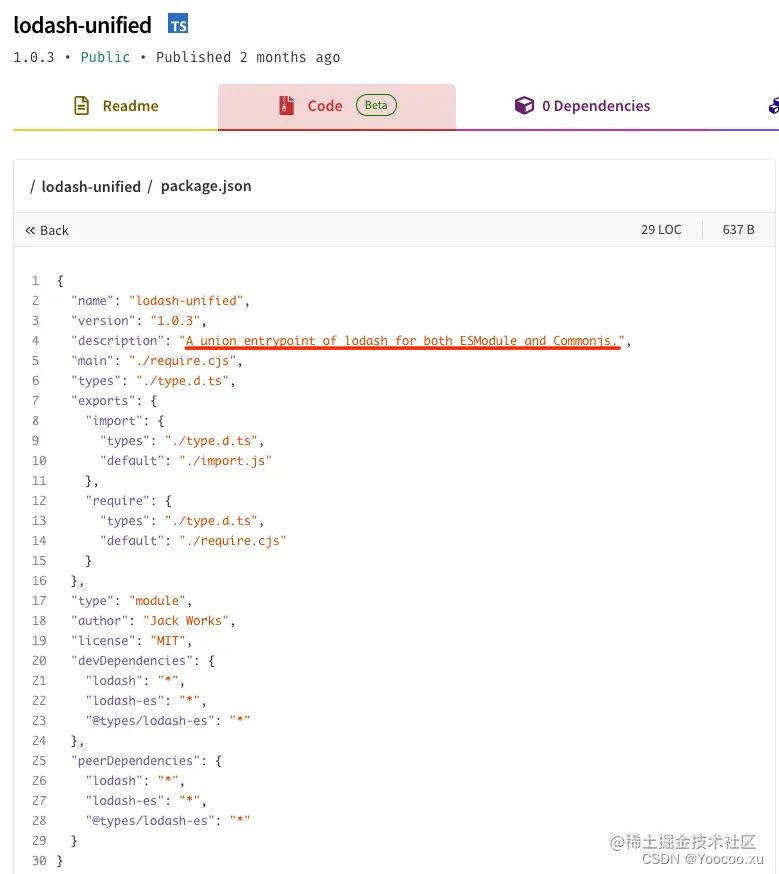Click the TypeScript TS badge icon
The width and height of the screenshot is (779, 874).
click(x=178, y=24)
